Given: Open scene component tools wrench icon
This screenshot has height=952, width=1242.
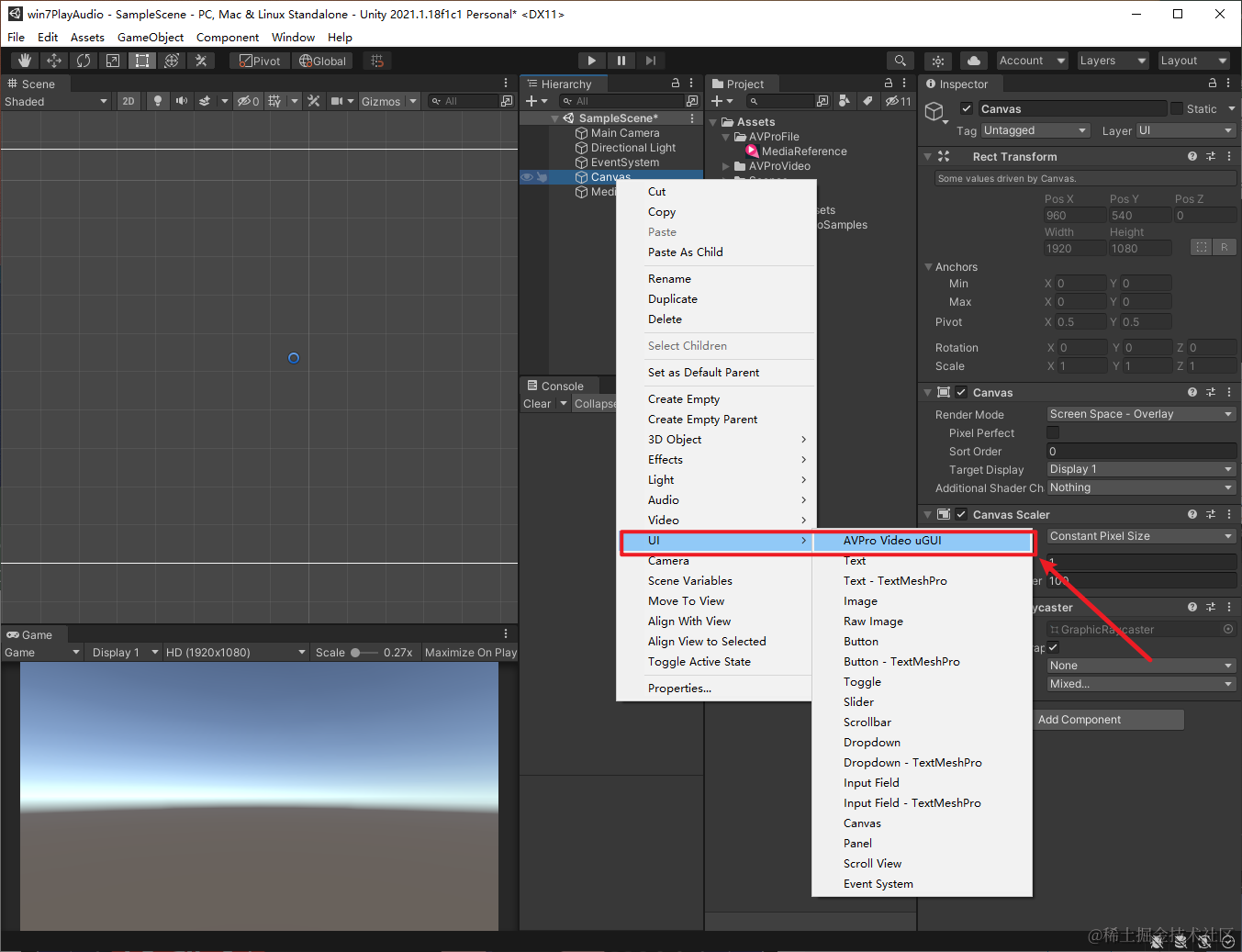Looking at the screenshot, I should click(x=314, y=101).
